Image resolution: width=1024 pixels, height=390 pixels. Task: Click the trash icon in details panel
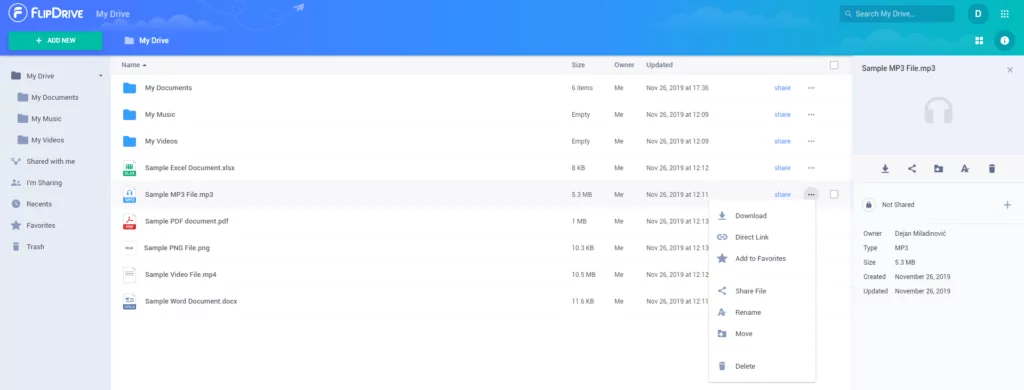pyautogui.click(x=991, y=169)
